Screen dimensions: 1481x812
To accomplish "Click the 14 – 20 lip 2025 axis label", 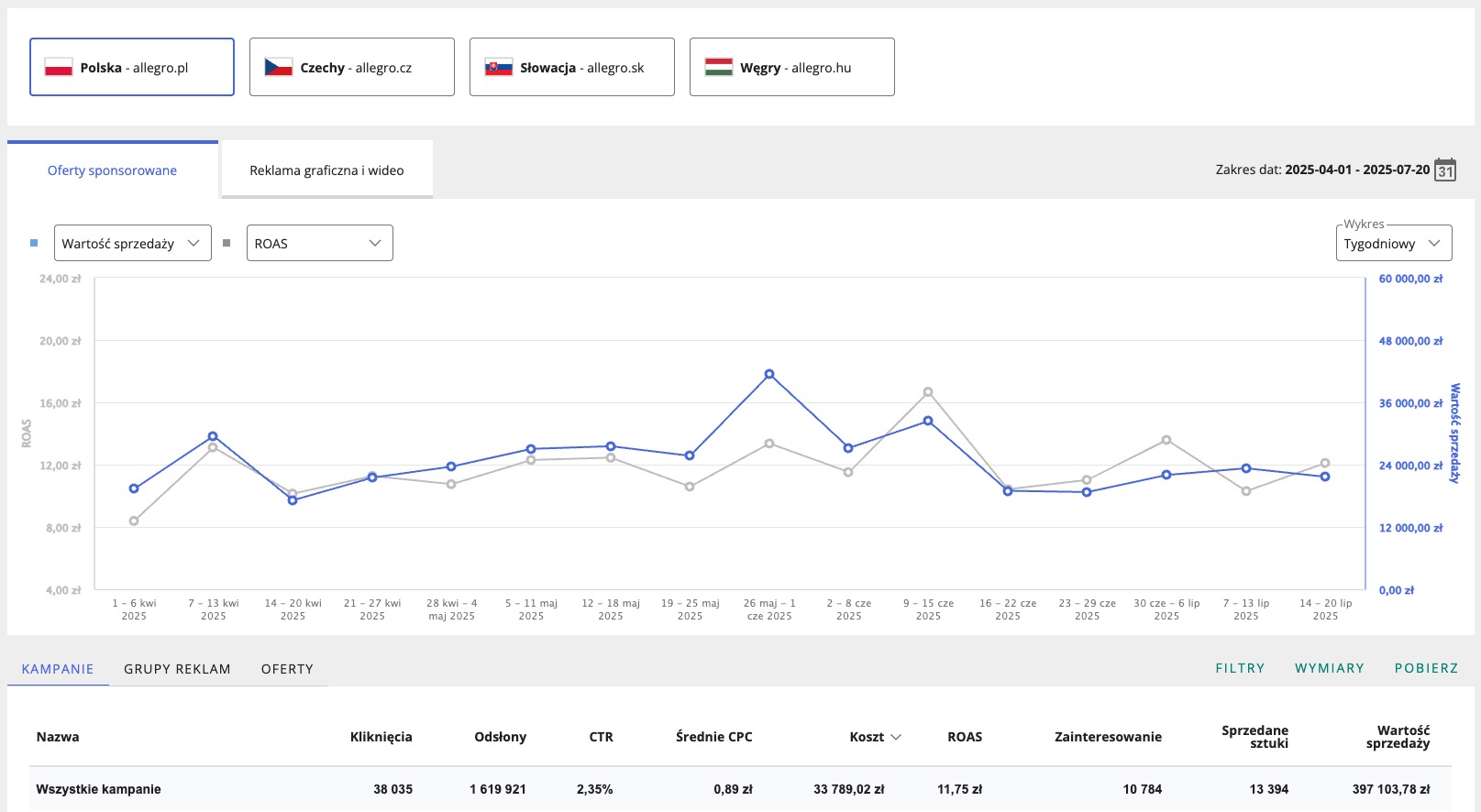I will point(1326,609).
